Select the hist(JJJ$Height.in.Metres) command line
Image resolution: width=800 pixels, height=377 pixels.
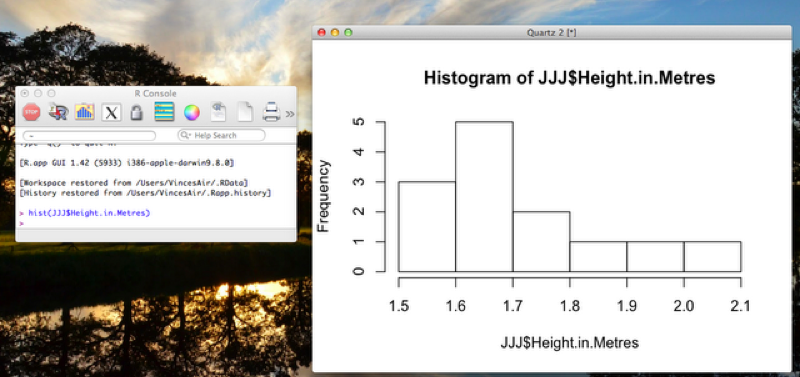(89, 213)
